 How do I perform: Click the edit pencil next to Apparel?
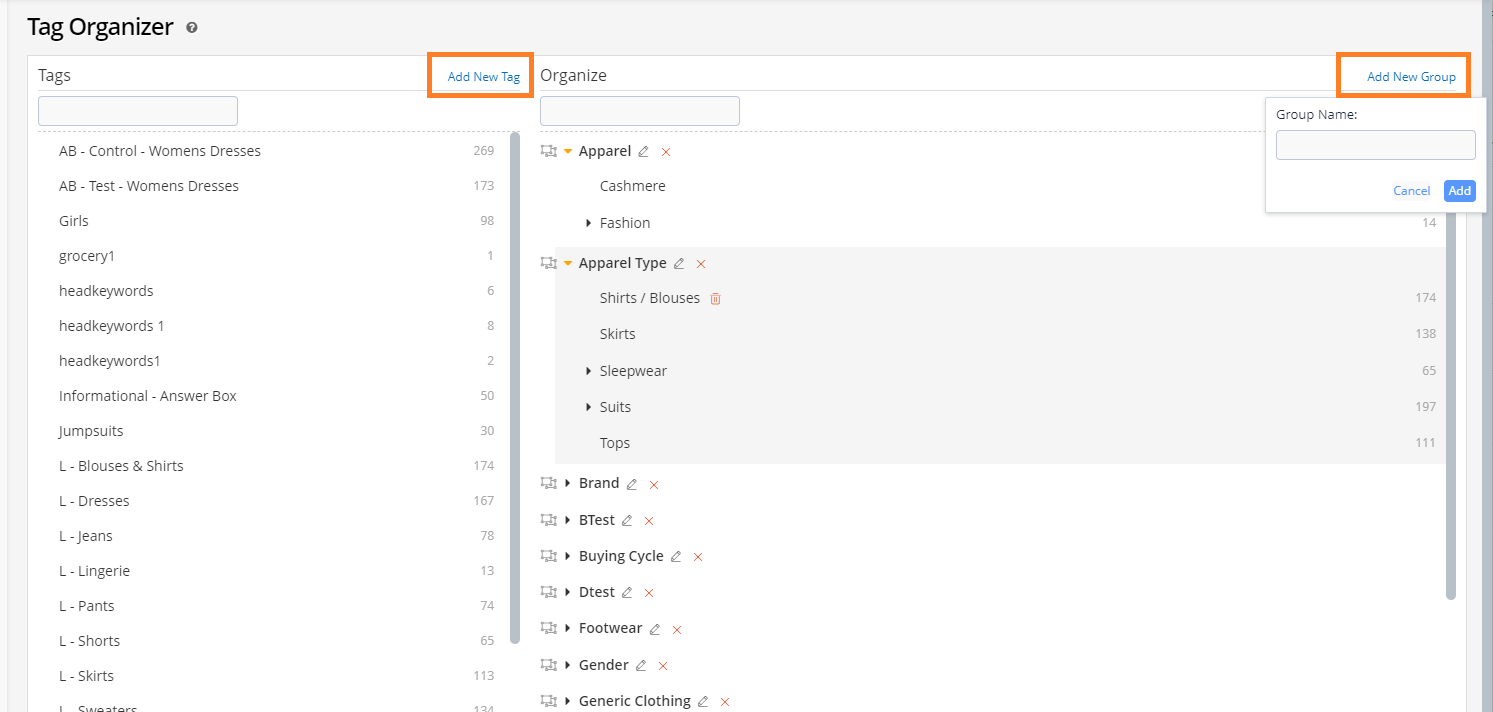(644, 152)
